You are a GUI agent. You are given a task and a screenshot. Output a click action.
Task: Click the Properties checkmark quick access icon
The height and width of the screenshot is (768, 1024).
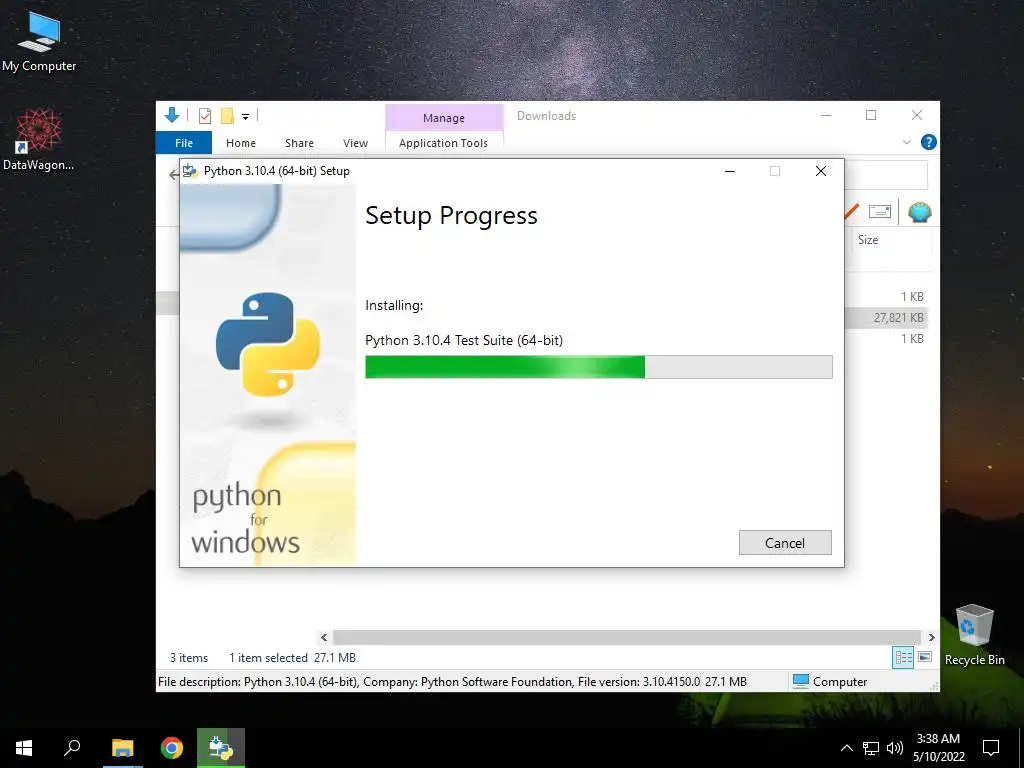(204, 116)
